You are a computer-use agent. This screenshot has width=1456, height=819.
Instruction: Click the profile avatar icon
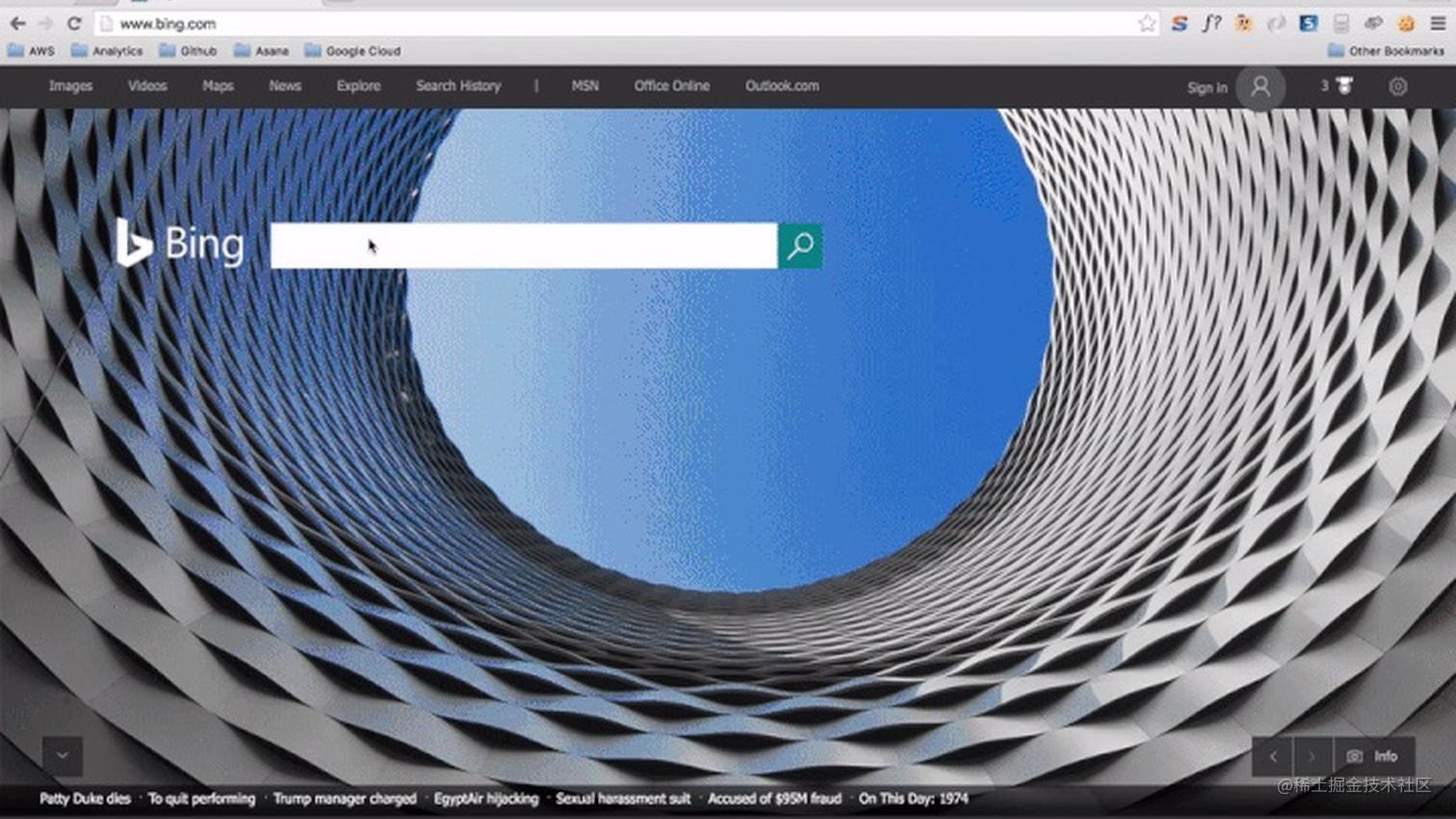click(1261, 87)
